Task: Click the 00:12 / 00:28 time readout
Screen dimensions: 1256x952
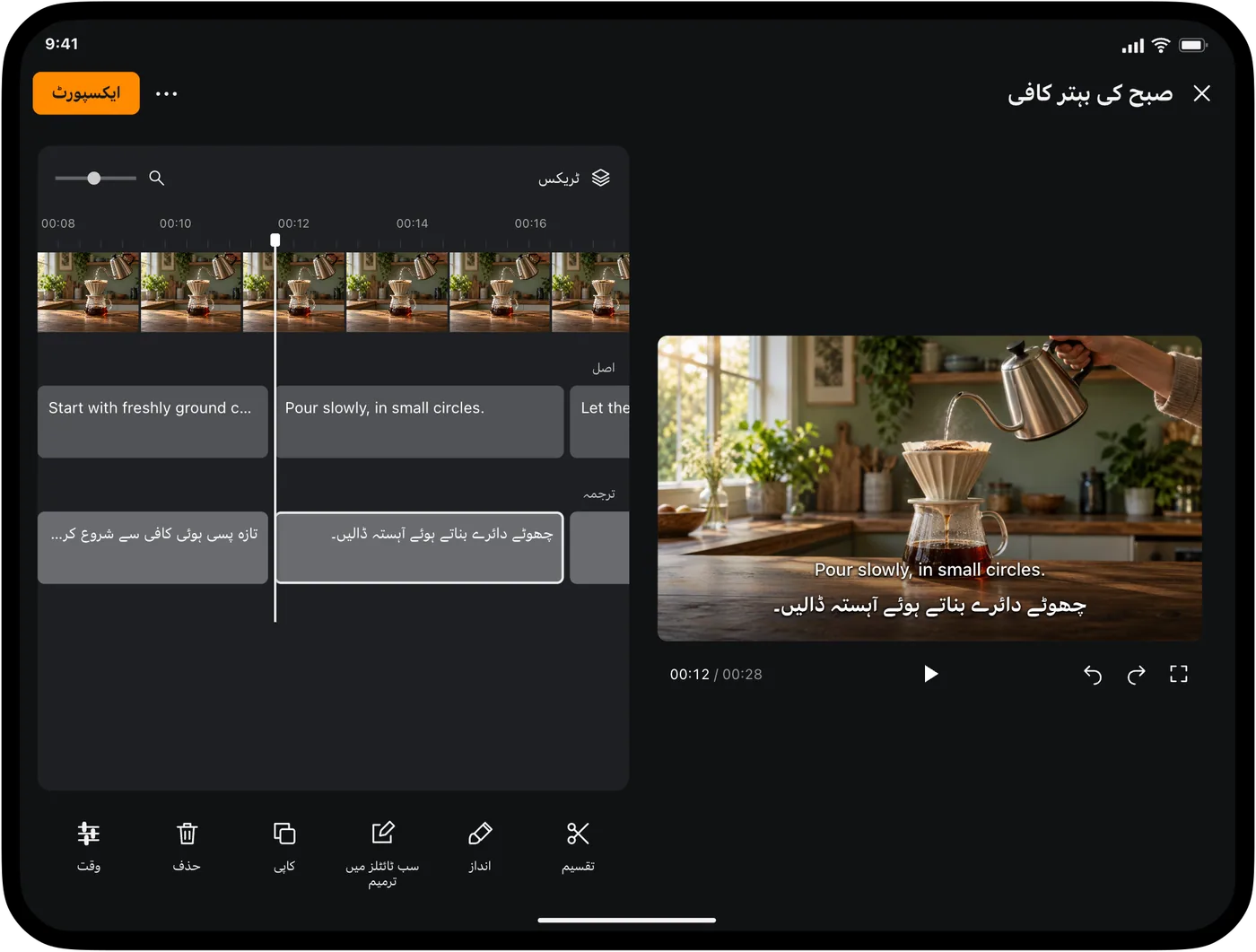Action: (716, 675)
